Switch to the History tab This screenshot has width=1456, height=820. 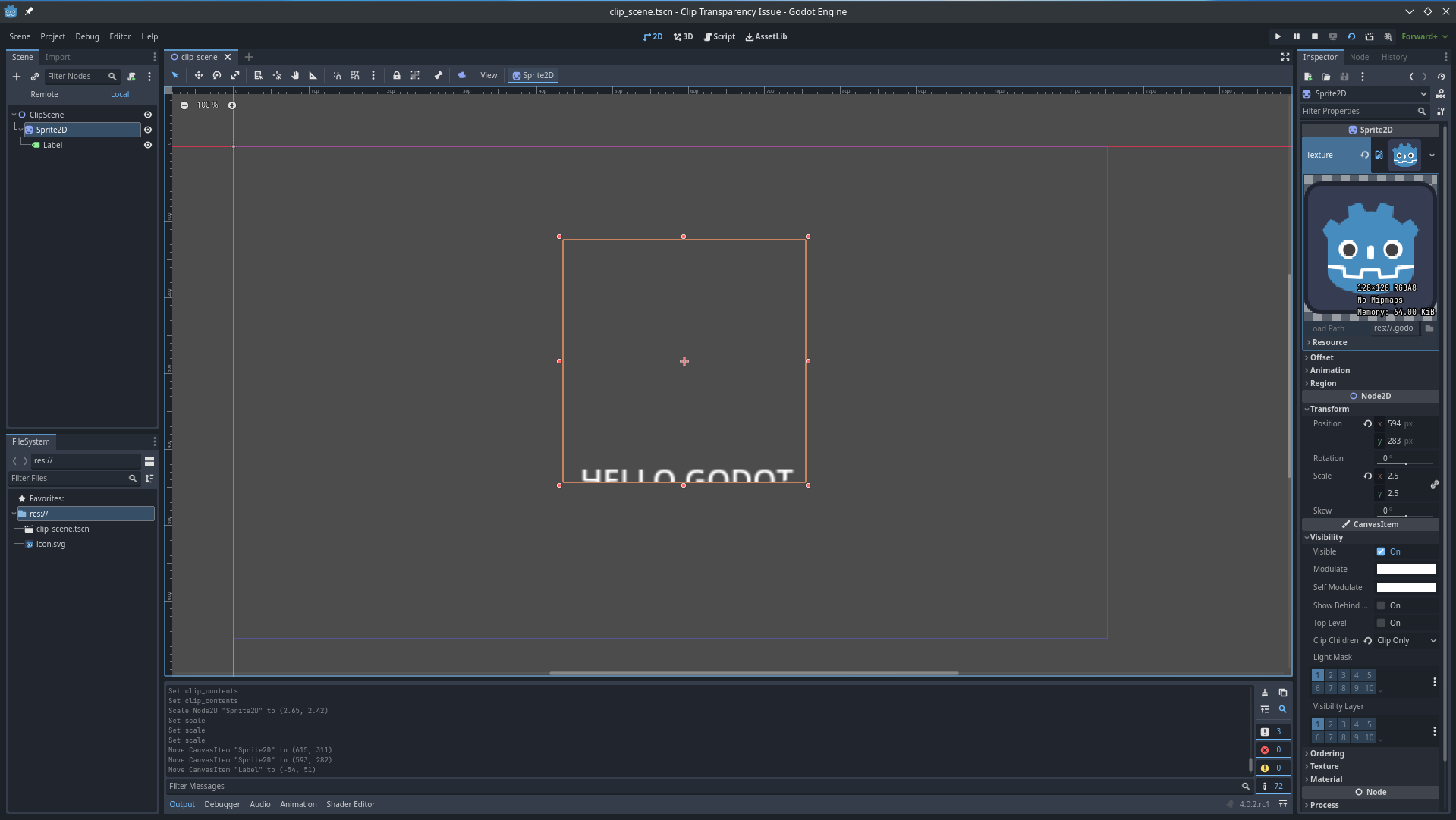click(1395, 57)
